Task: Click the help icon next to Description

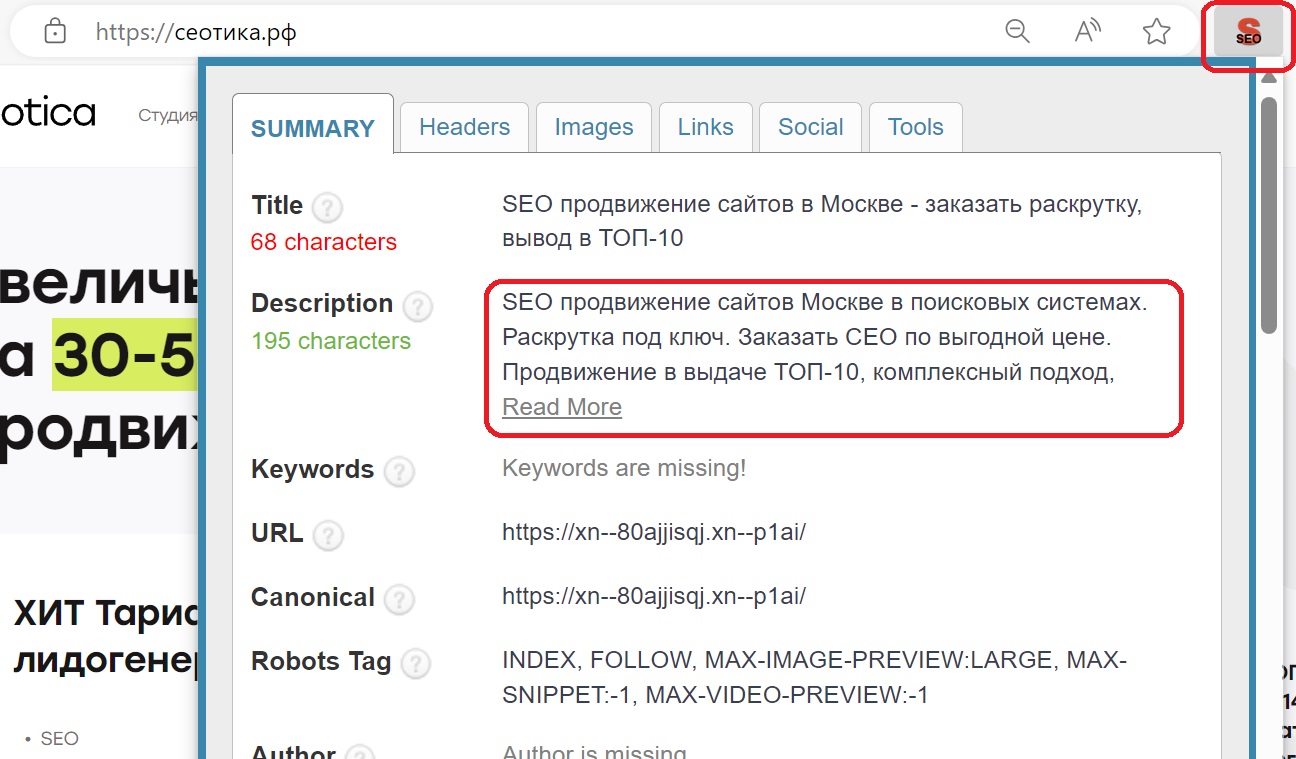Action: click(417, 306)
